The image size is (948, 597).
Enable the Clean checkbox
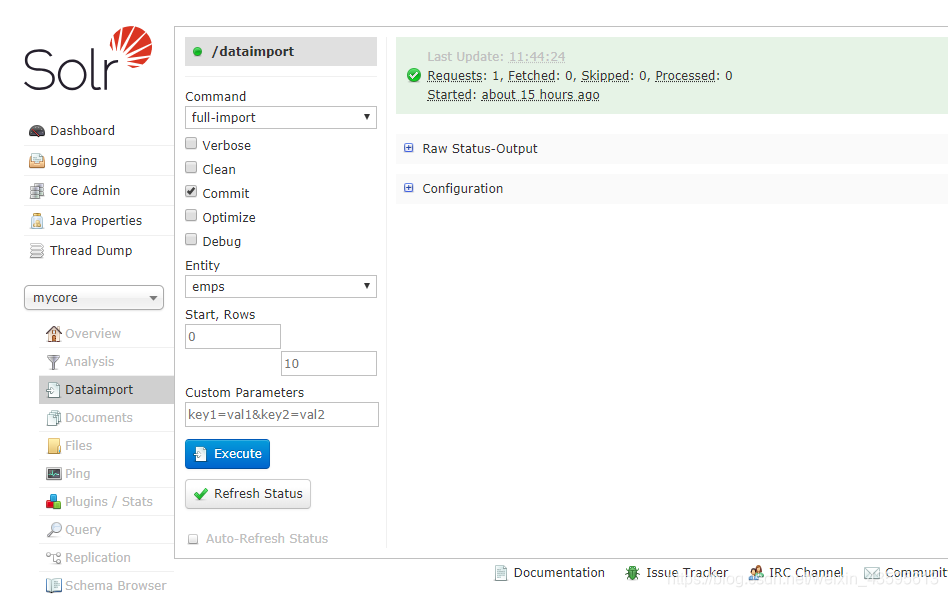pos(191,168)
